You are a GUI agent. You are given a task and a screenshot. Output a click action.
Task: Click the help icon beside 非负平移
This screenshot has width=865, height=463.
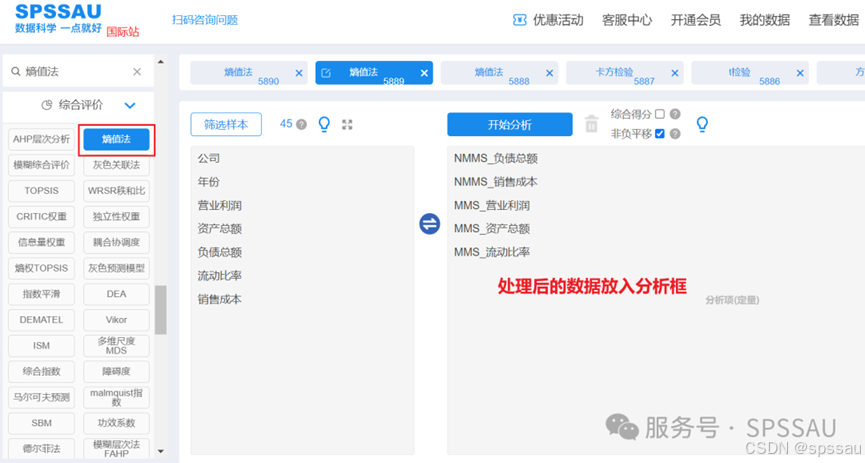675,134
